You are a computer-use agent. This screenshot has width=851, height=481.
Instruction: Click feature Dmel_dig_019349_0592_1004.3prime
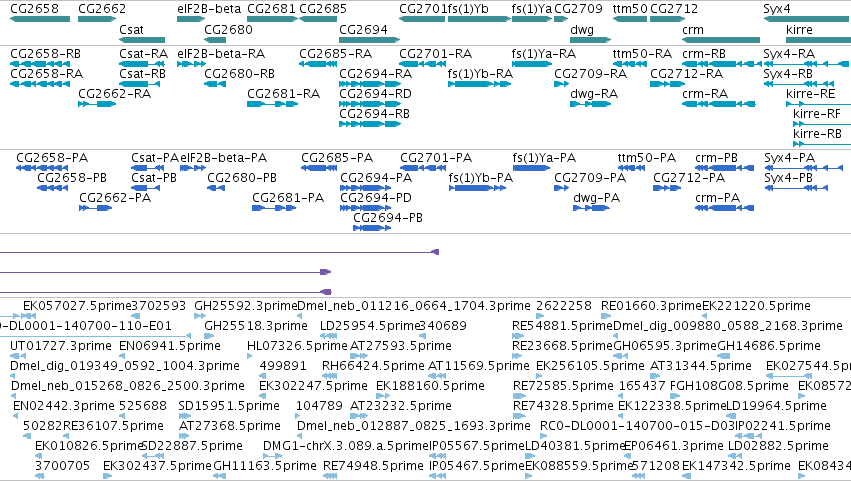point(125,366)
